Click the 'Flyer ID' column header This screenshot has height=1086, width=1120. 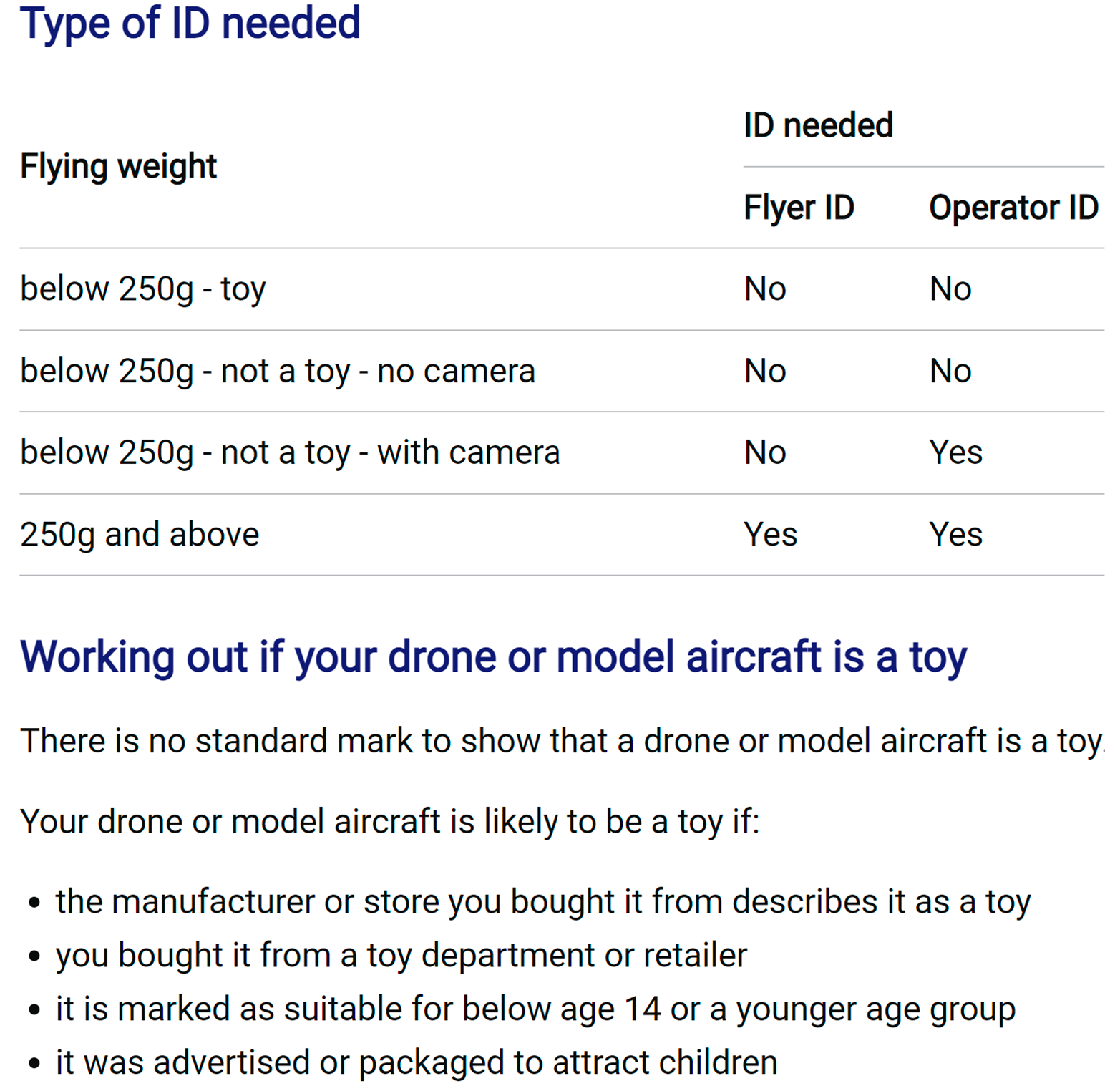point(799,208)
